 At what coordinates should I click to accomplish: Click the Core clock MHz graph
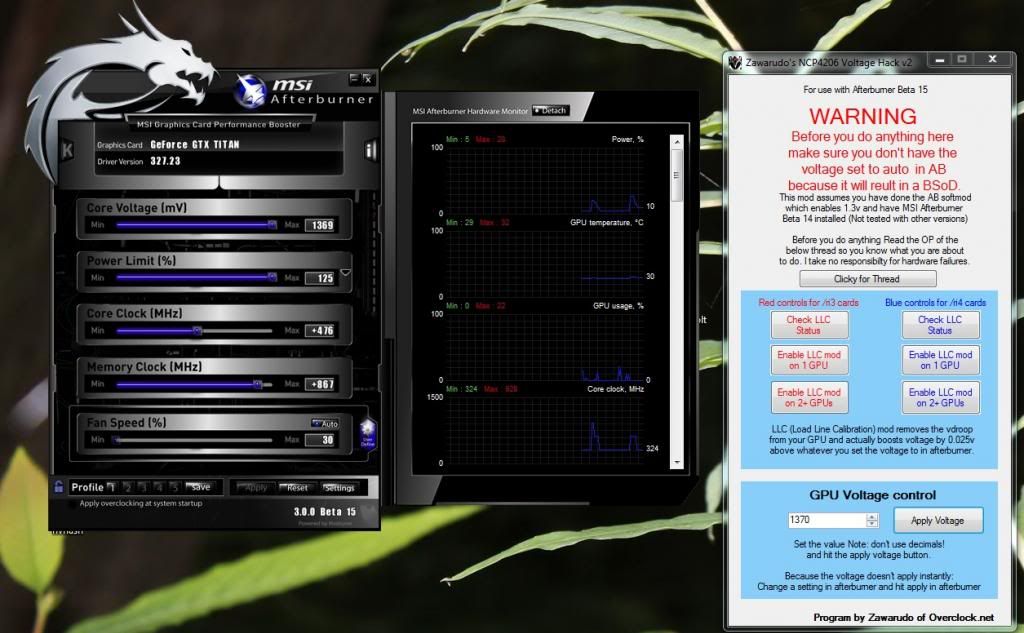tap(545, 430)
